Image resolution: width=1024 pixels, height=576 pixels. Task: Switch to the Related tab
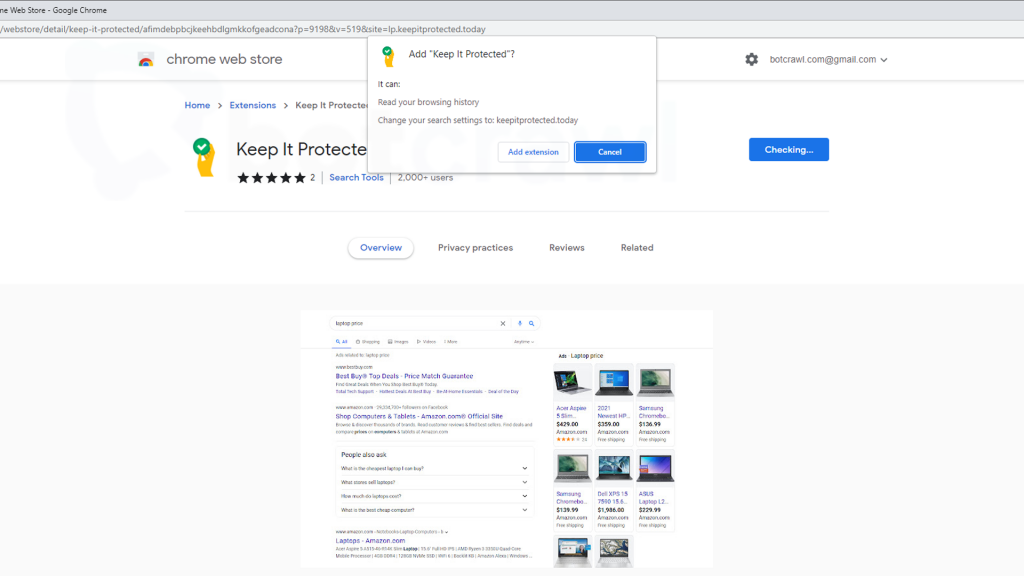pos(636,248)
